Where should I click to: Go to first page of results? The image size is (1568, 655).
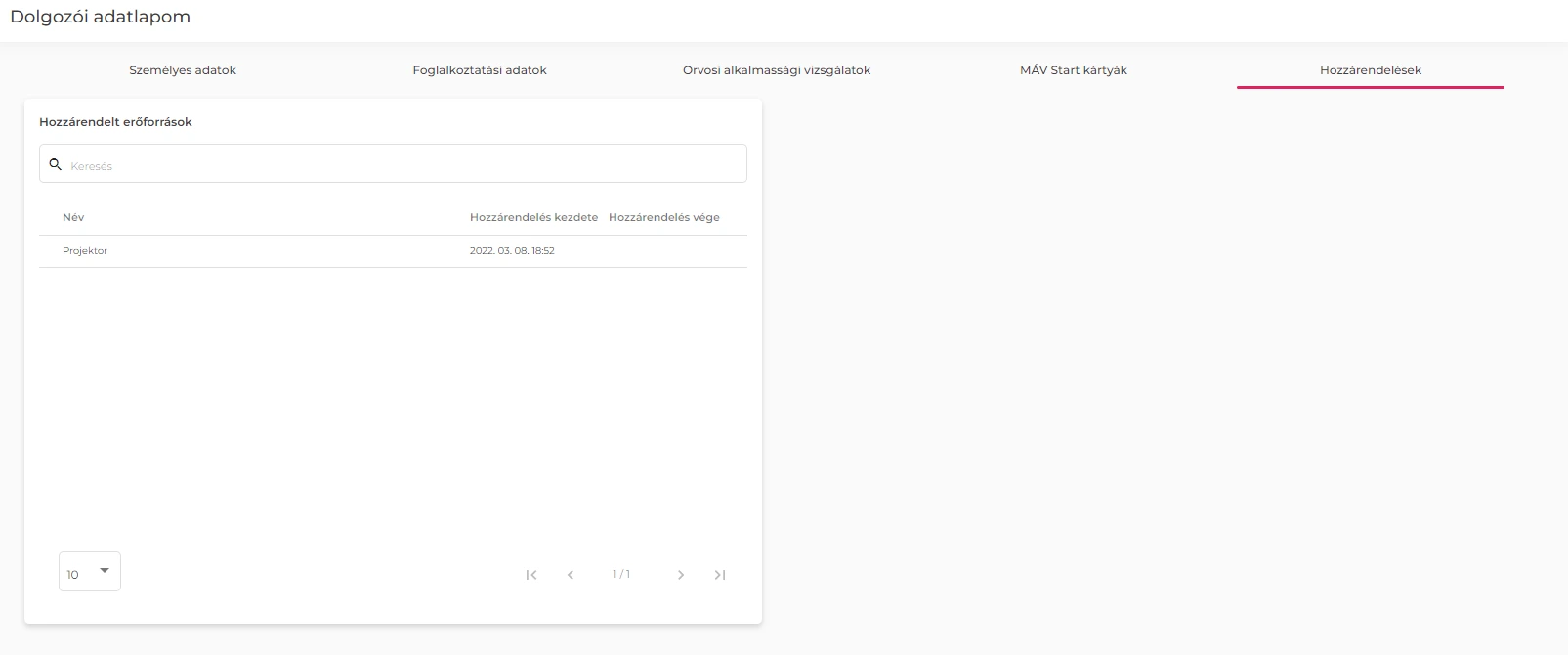(x=531, y=575)
